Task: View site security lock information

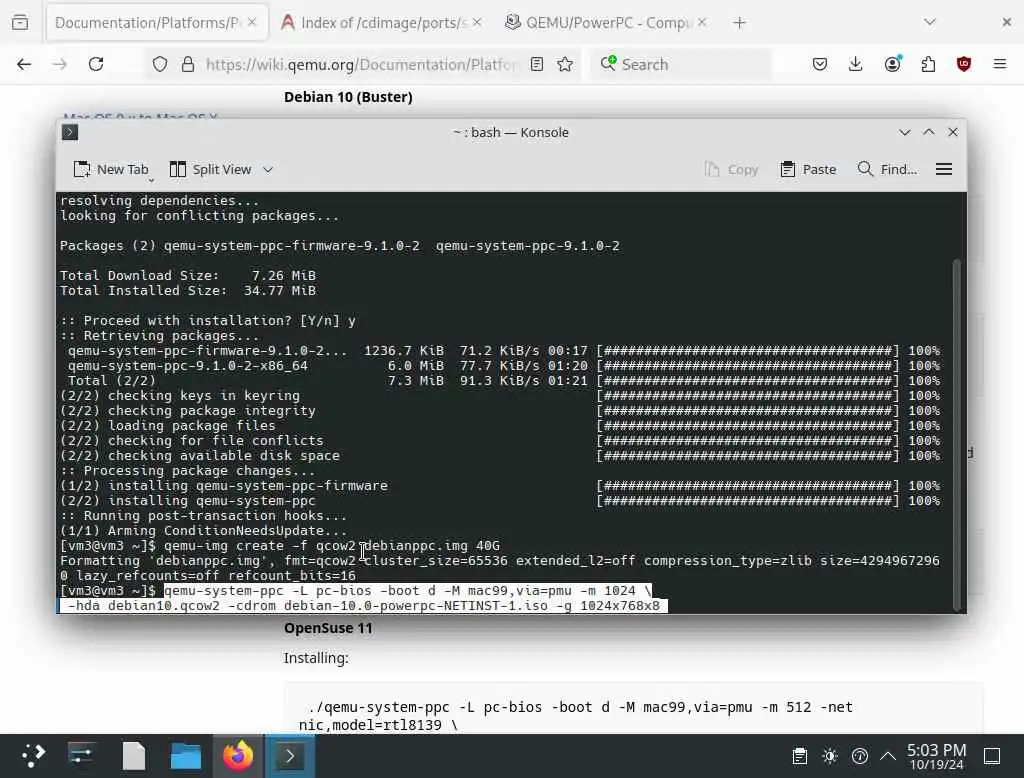Action: coord(188,64)
